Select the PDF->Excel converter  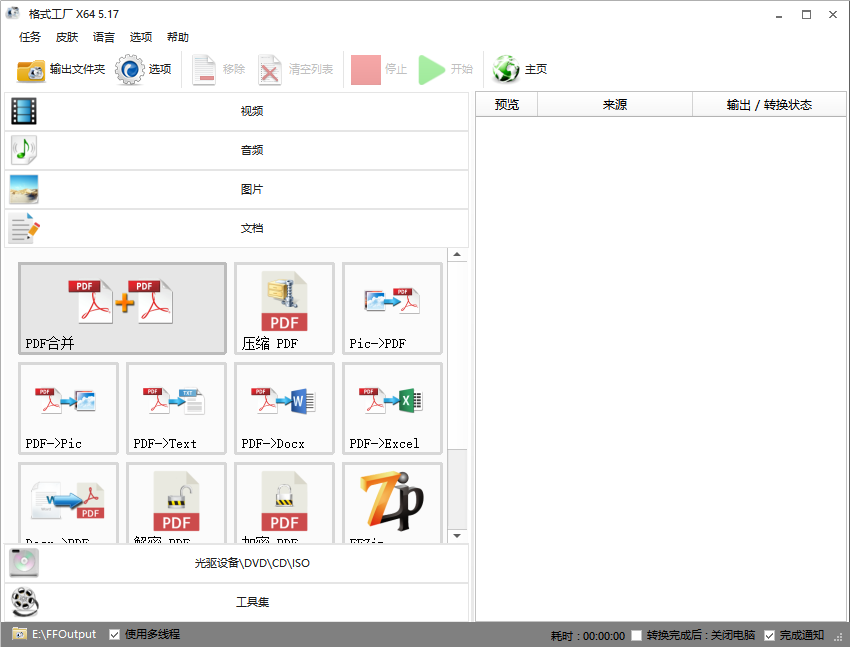tap(392, 408)
